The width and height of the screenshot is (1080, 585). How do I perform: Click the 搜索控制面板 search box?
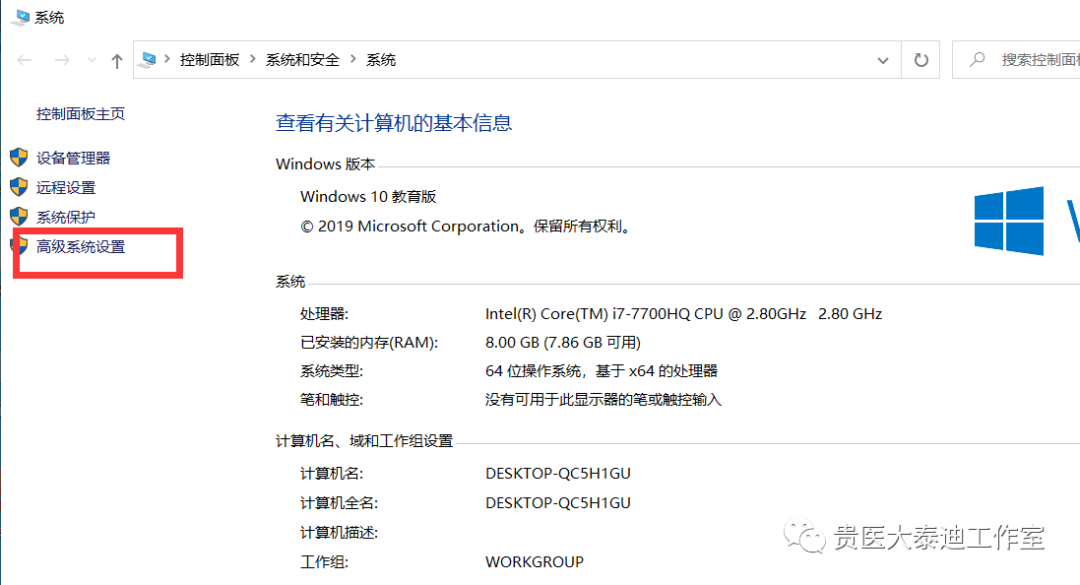tap(1016, 60)
